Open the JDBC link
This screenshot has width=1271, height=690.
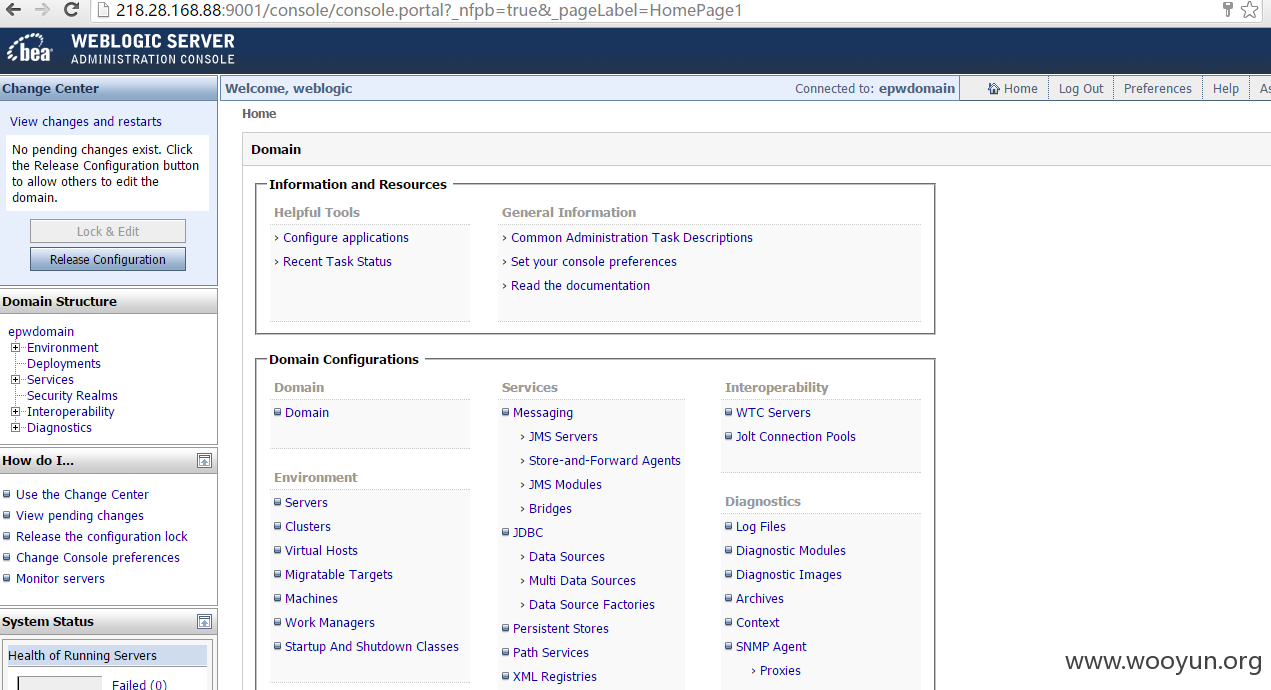tap(528, 533)
